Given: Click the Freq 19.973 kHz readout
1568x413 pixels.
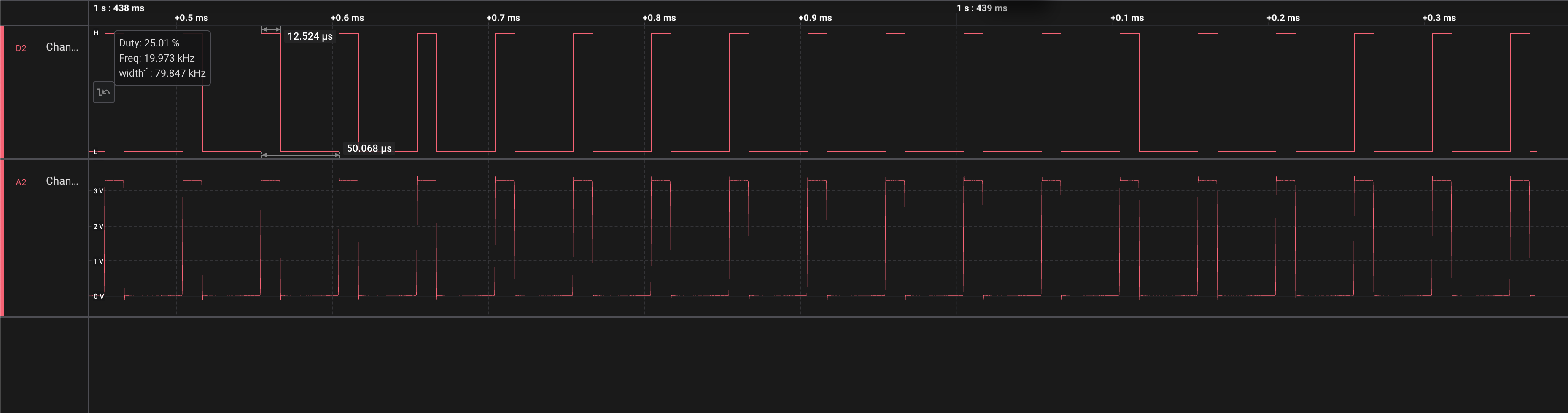Looking at the screenshot, I should coord(156,59).
